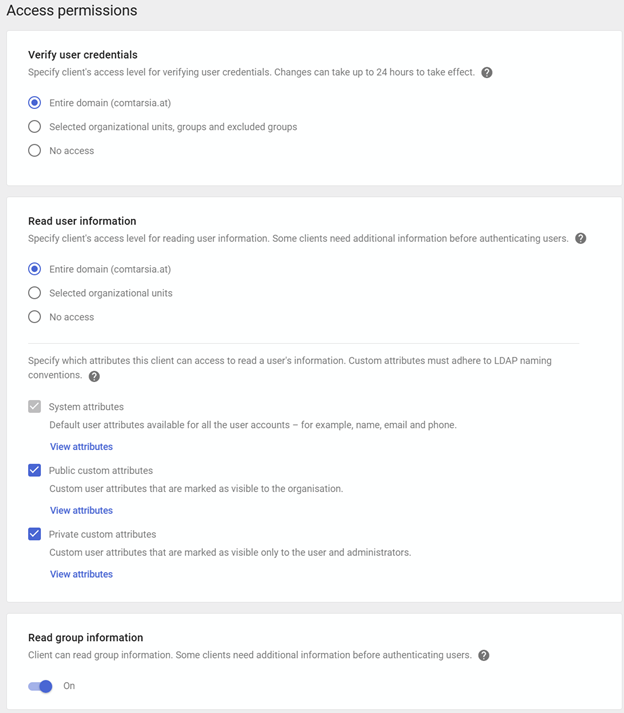Image resolution: width=624 pixels, height=713 pixels.
Task: Select 'Selected organizational units, groups and excluded groups'
Action: click(x=35, y=127)
